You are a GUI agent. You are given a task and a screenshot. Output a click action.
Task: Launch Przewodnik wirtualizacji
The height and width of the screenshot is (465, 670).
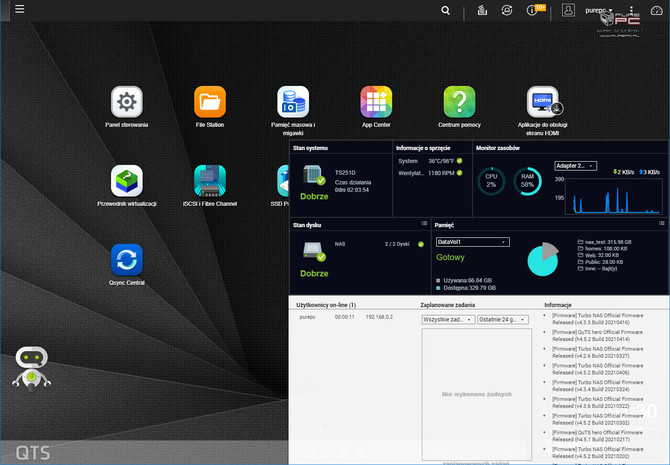126,181
